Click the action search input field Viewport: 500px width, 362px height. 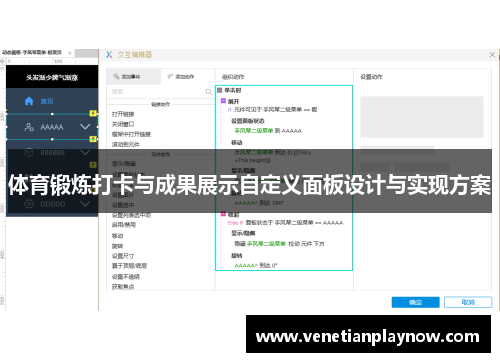(160, 92)
